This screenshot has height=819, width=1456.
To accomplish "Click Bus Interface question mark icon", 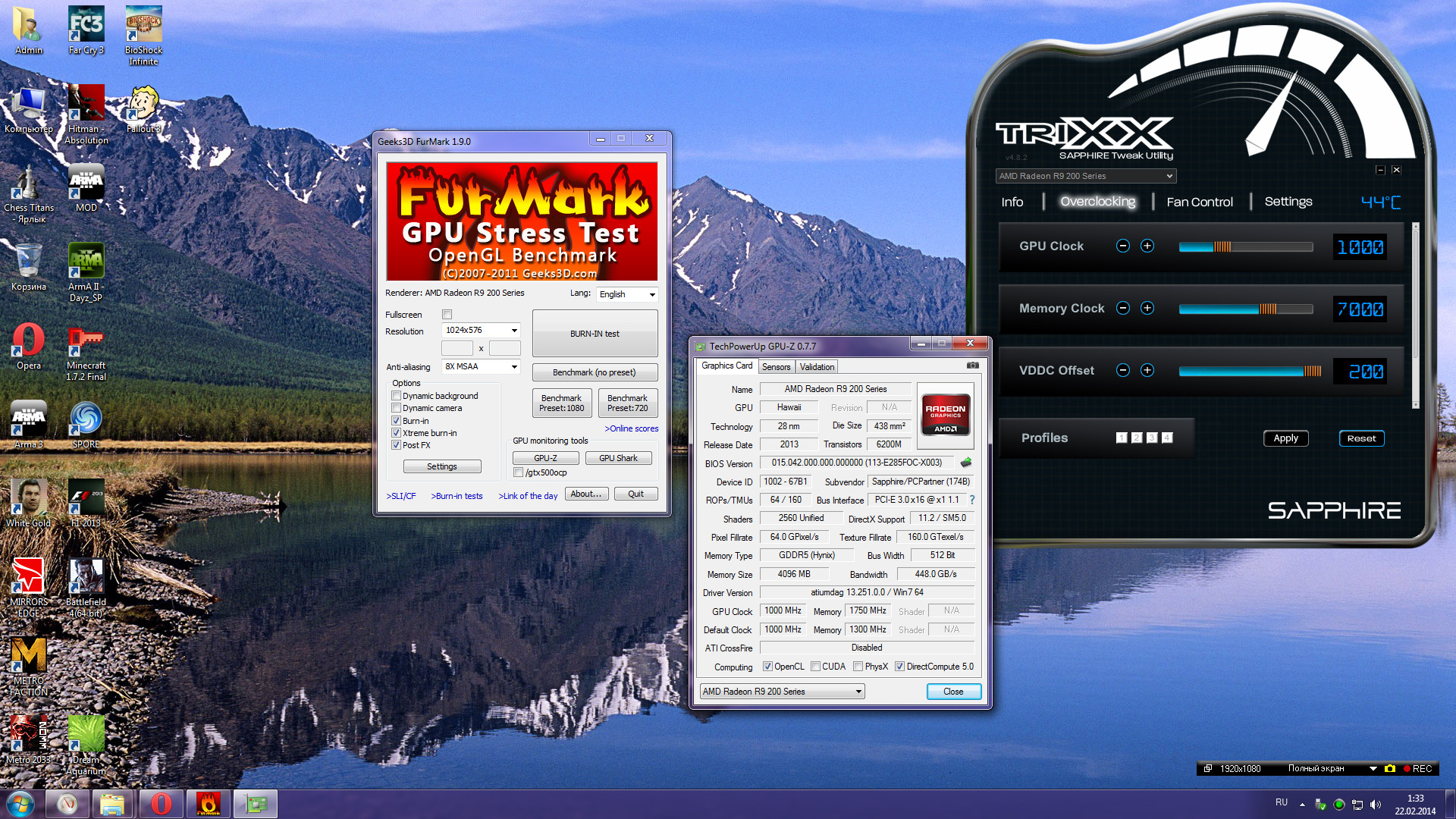I will [972, 500].
